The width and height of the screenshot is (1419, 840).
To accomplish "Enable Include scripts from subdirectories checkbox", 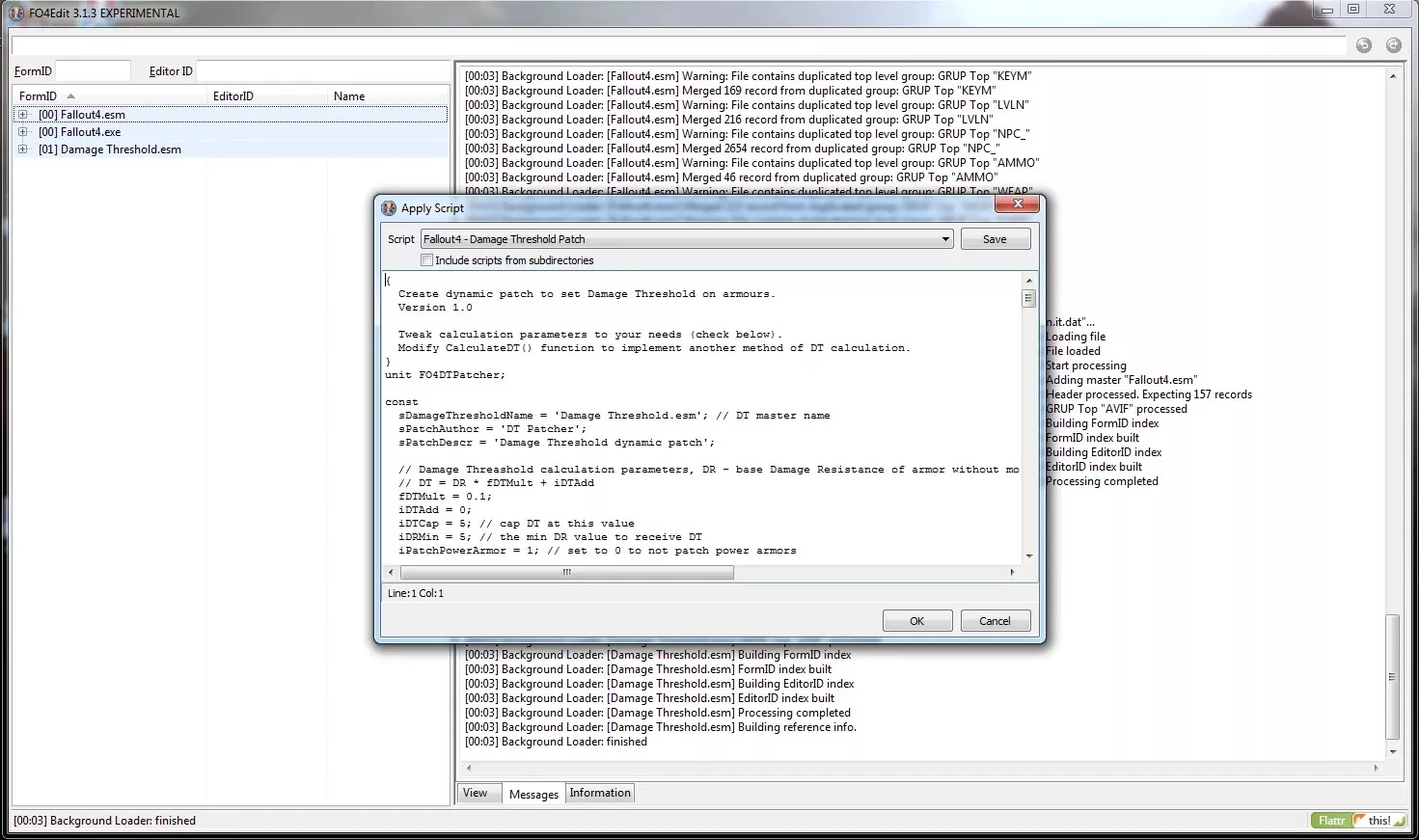I will click(x=426, y=260).
